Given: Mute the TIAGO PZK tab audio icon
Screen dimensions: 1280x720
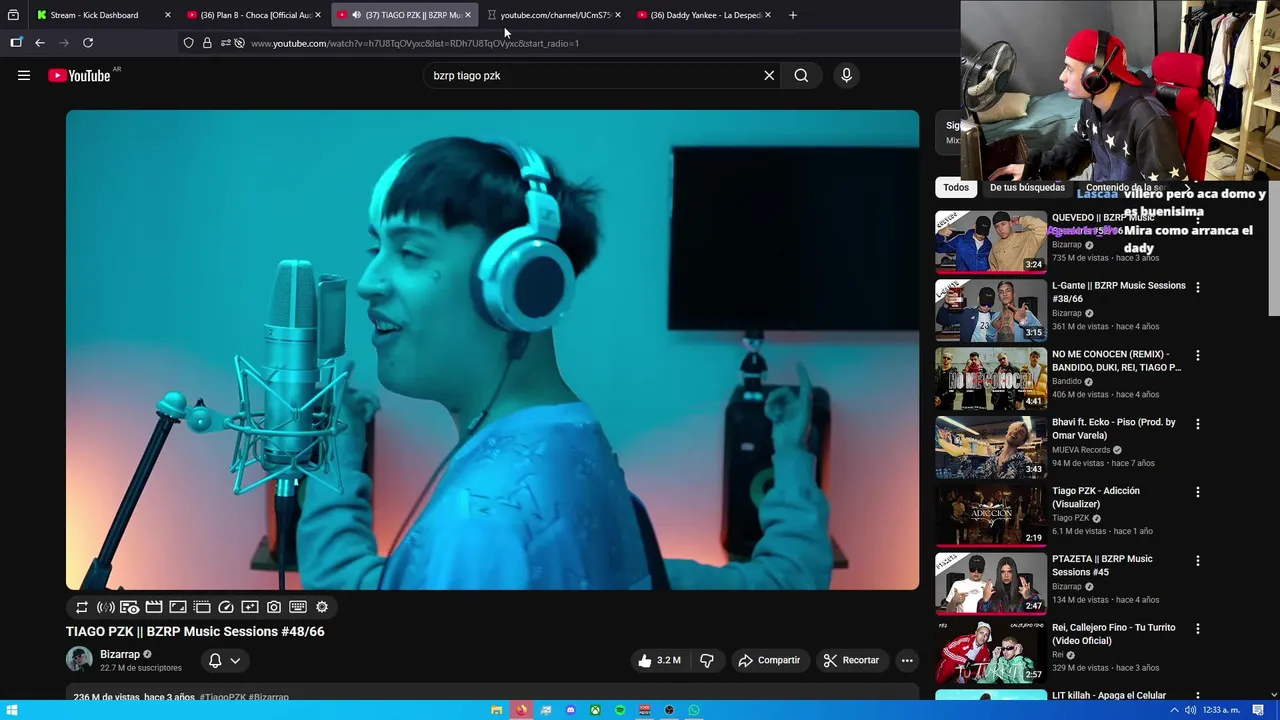Looking at the screenshot, I should click(356, 15).
